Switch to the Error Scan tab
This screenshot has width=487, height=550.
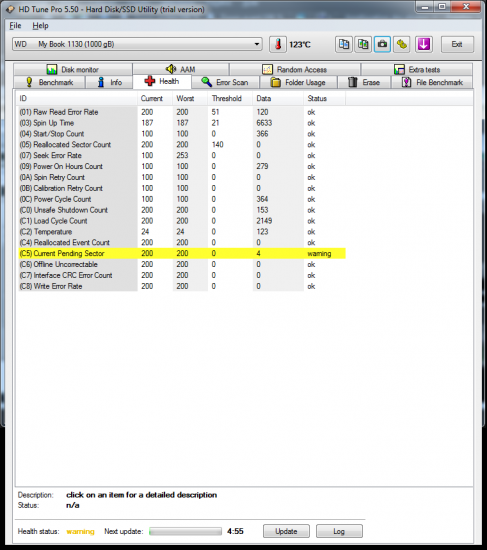[x=225, y=82]
